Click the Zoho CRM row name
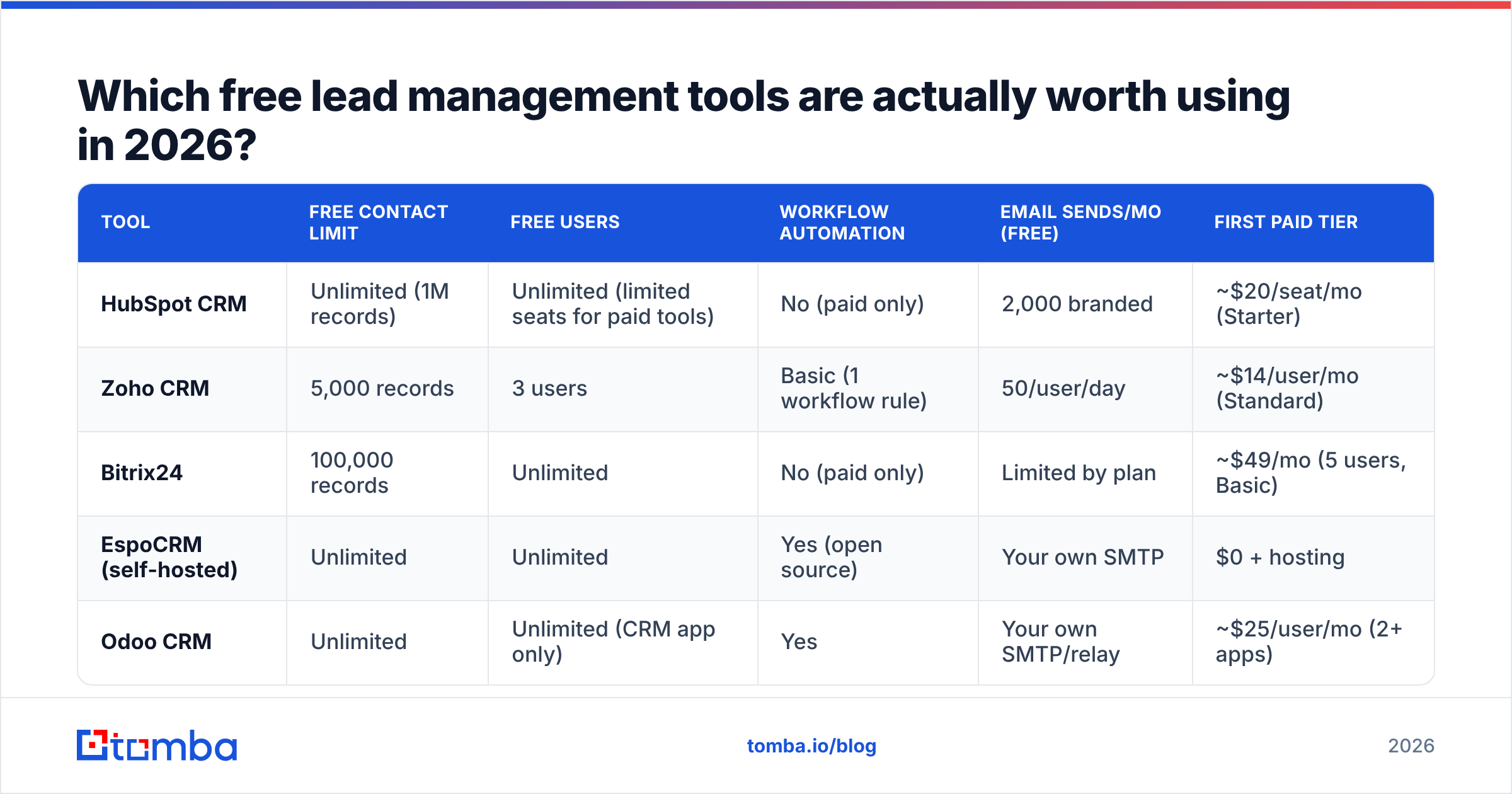 coord(155,388)
